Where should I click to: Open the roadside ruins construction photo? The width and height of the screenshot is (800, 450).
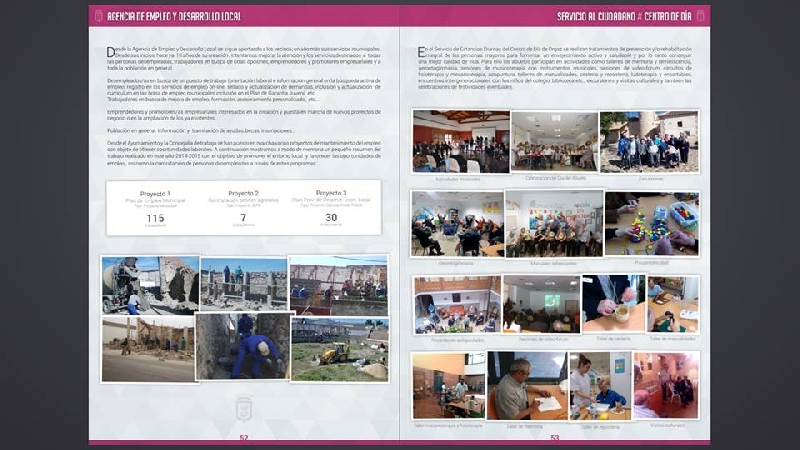coord(148,349)
